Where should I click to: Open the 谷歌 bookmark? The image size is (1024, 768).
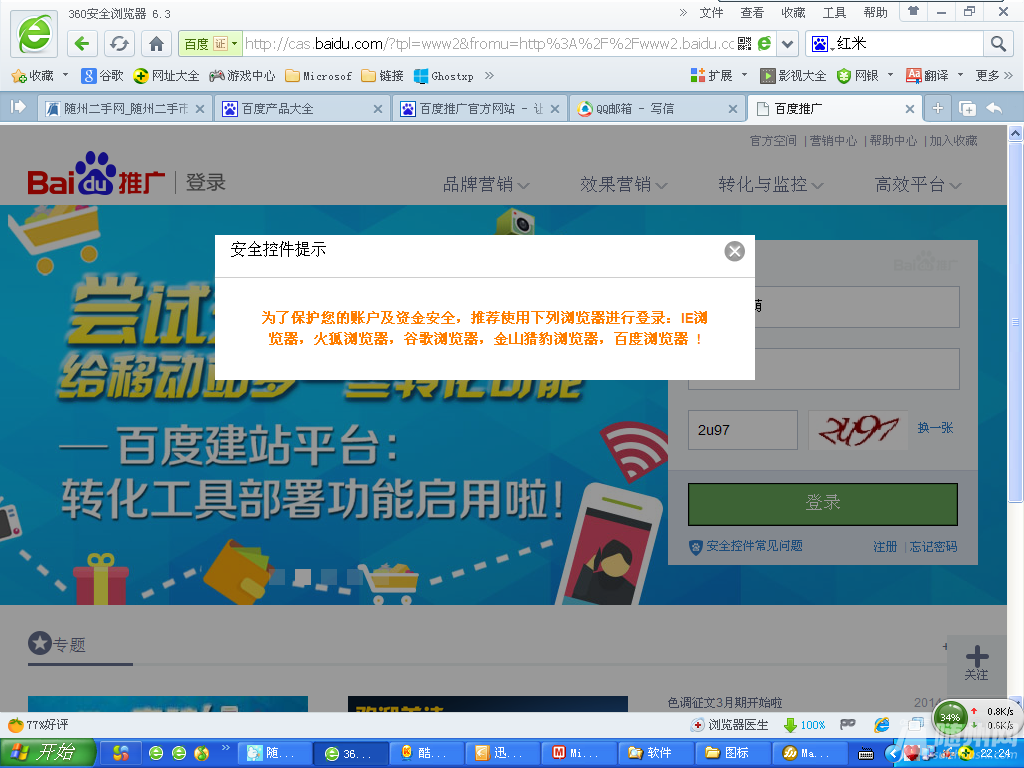coord(103,76)
